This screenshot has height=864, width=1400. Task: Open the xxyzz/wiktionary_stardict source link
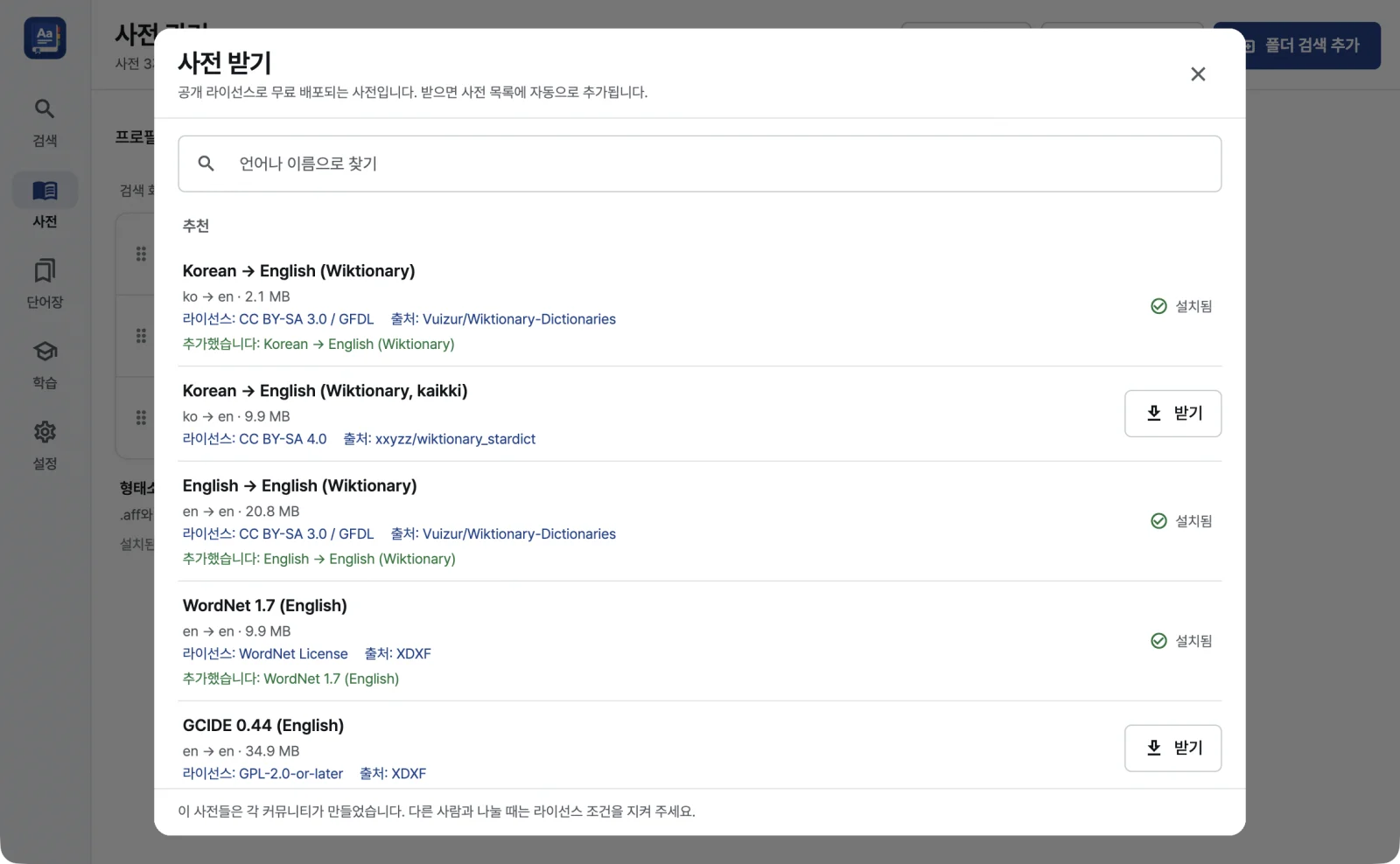pyautogui.click(x=439, y=439)
